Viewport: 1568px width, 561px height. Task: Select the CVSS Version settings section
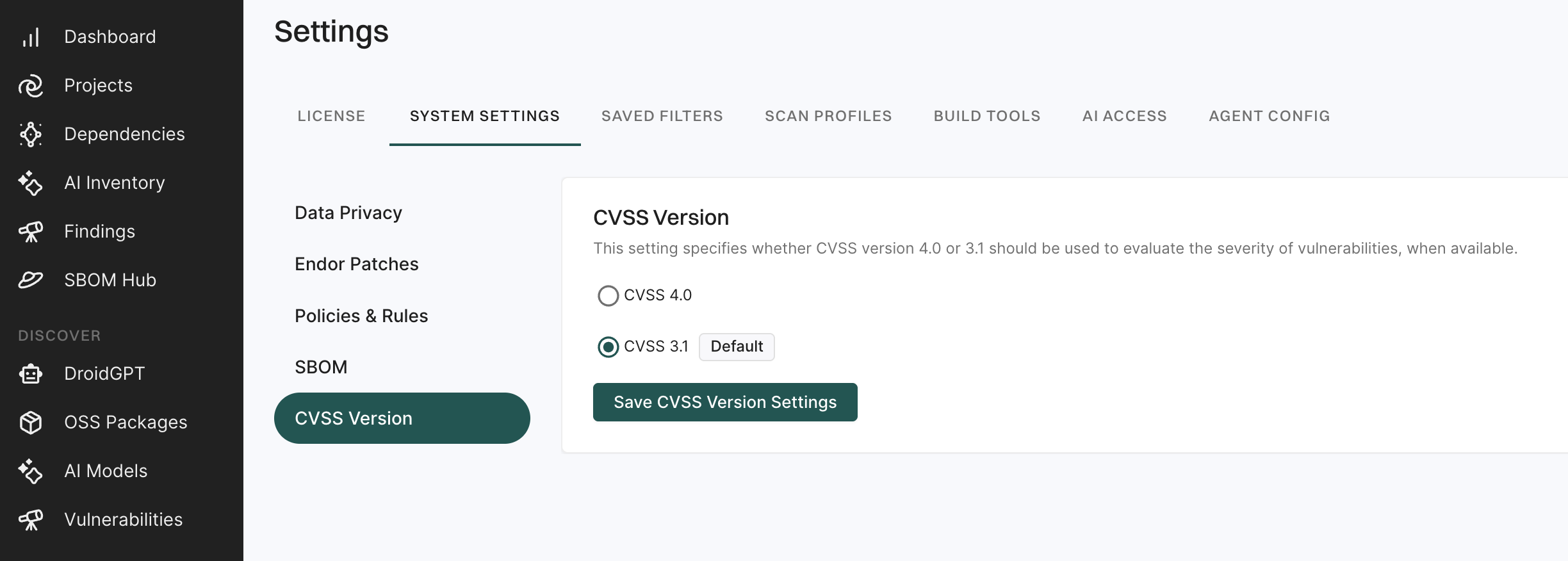[x=402, y=418]
